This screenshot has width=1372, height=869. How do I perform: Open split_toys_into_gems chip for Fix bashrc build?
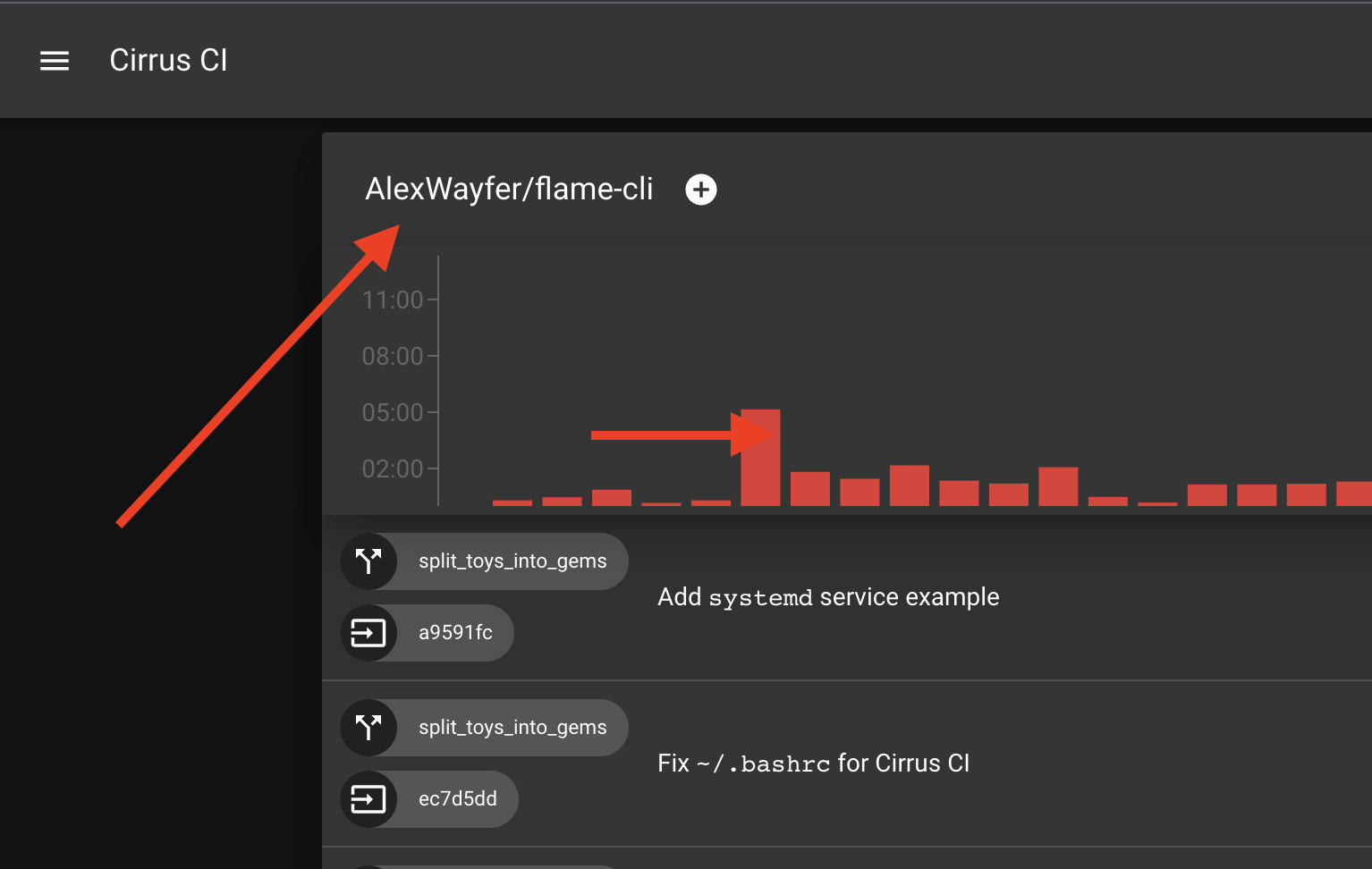click(x=485, y=728)
